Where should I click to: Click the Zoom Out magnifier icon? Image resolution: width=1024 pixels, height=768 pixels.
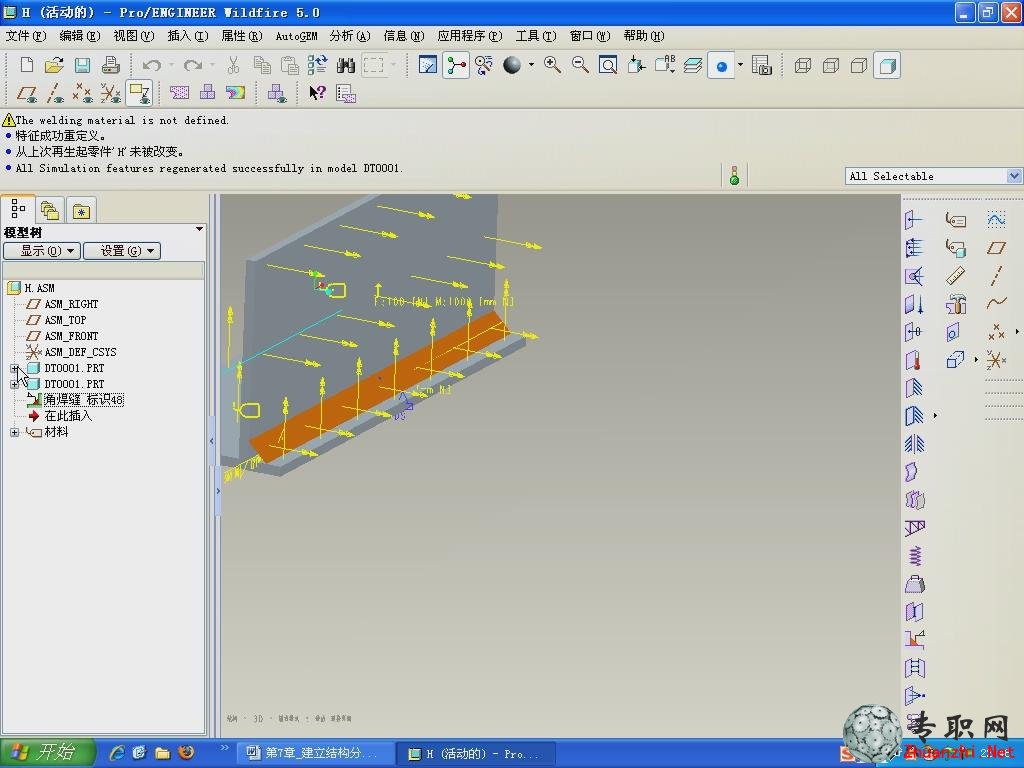point(580,65)
